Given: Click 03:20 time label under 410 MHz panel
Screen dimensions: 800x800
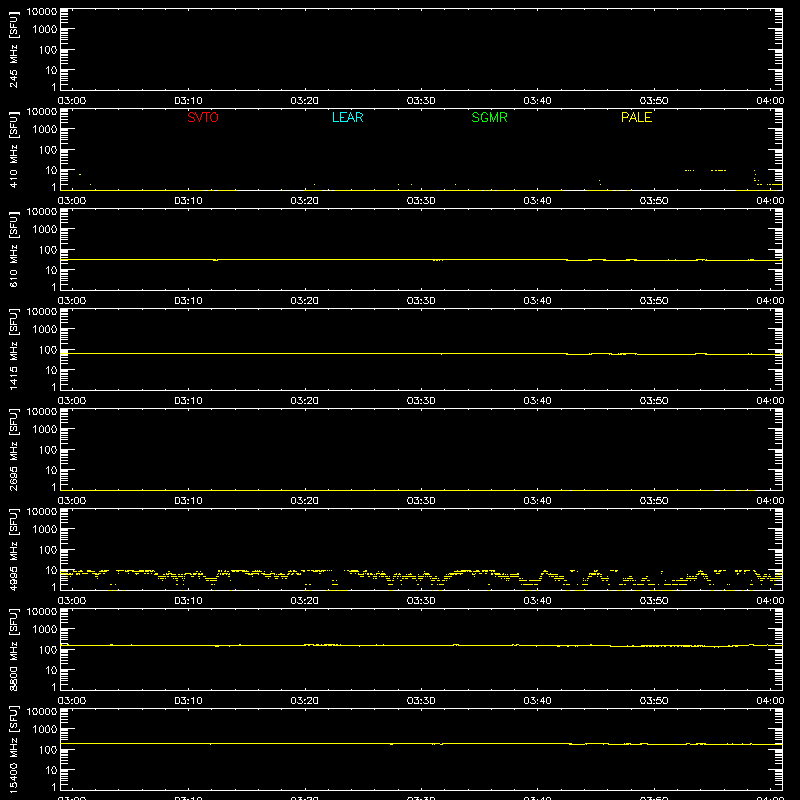Looking at the screenshot, I should (x=305, y=201).
